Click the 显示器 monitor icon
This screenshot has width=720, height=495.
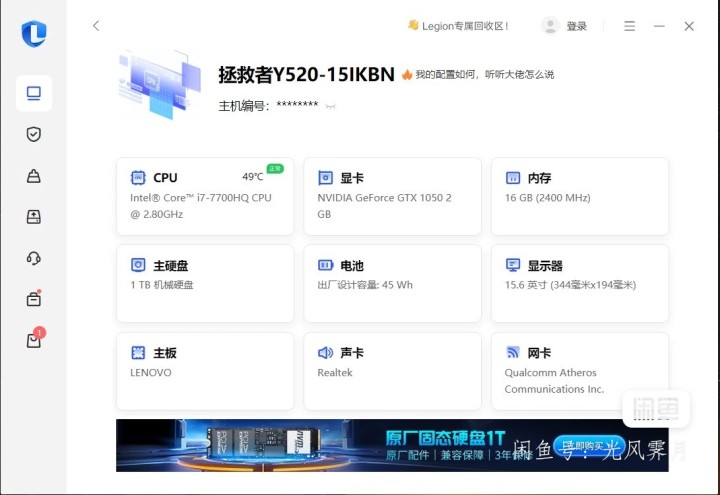[513, 265]
